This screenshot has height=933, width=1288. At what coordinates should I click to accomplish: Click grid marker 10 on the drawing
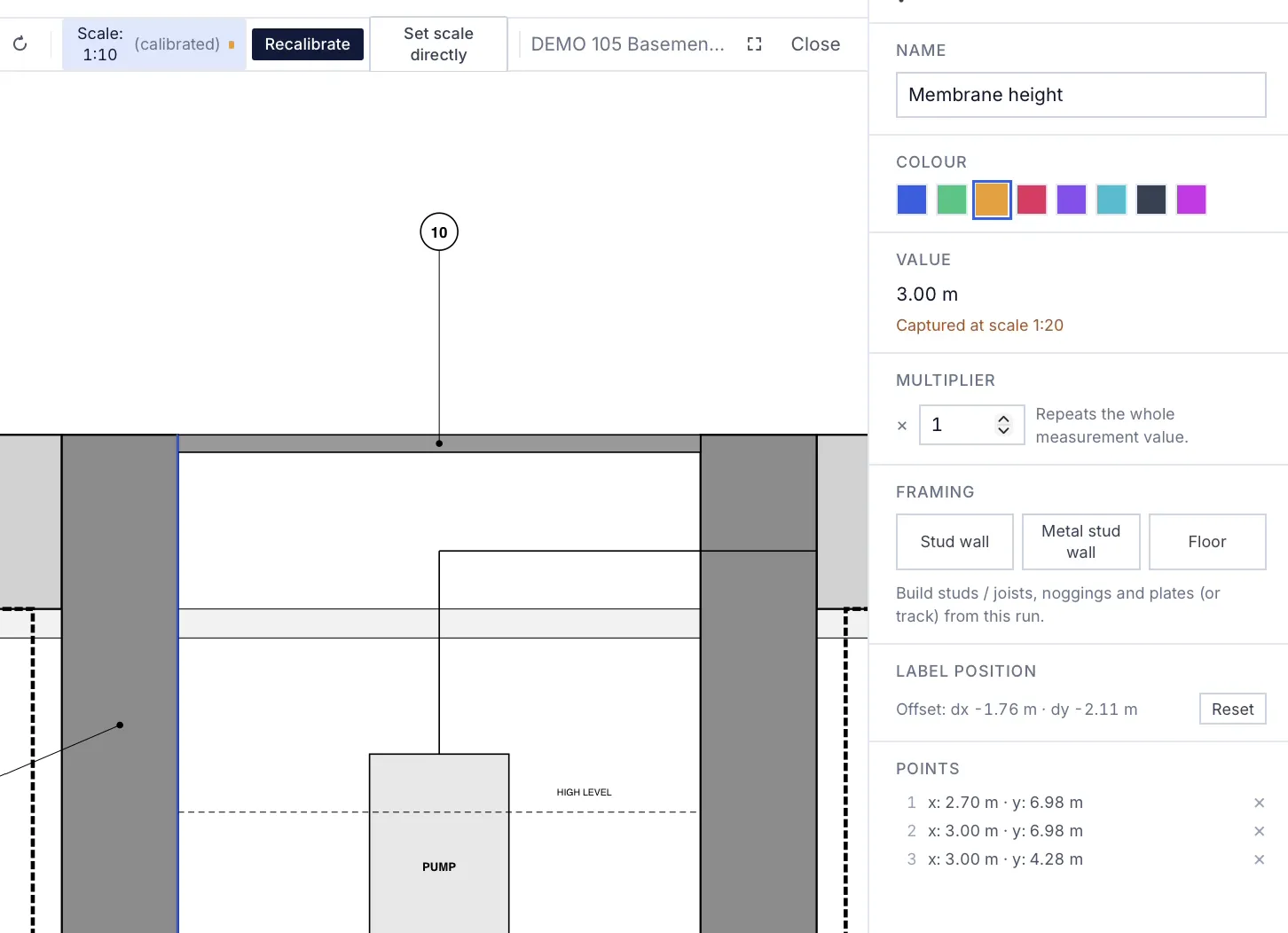point(439,232)
